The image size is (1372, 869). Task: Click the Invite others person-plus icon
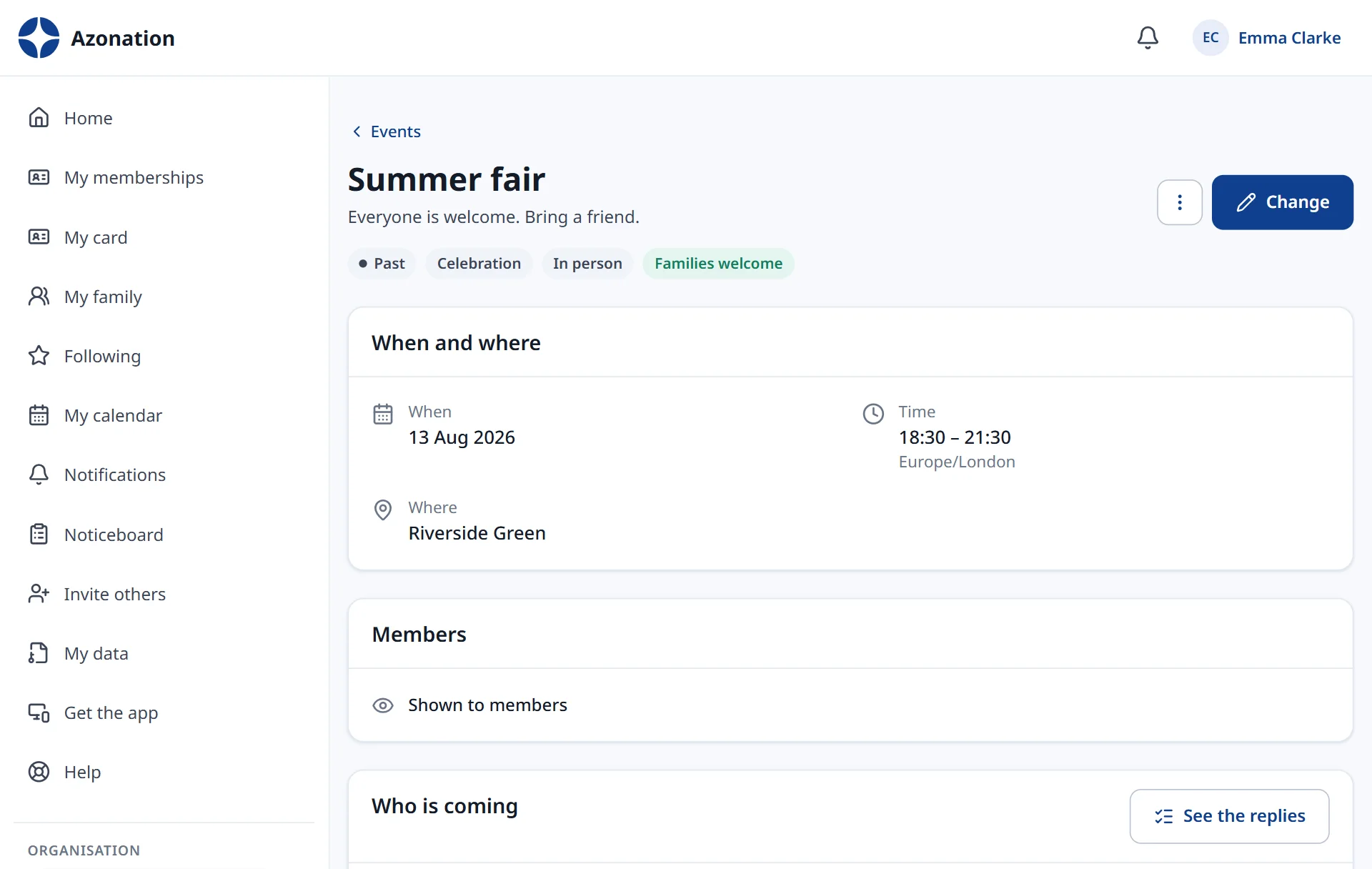tap(39, 594)
